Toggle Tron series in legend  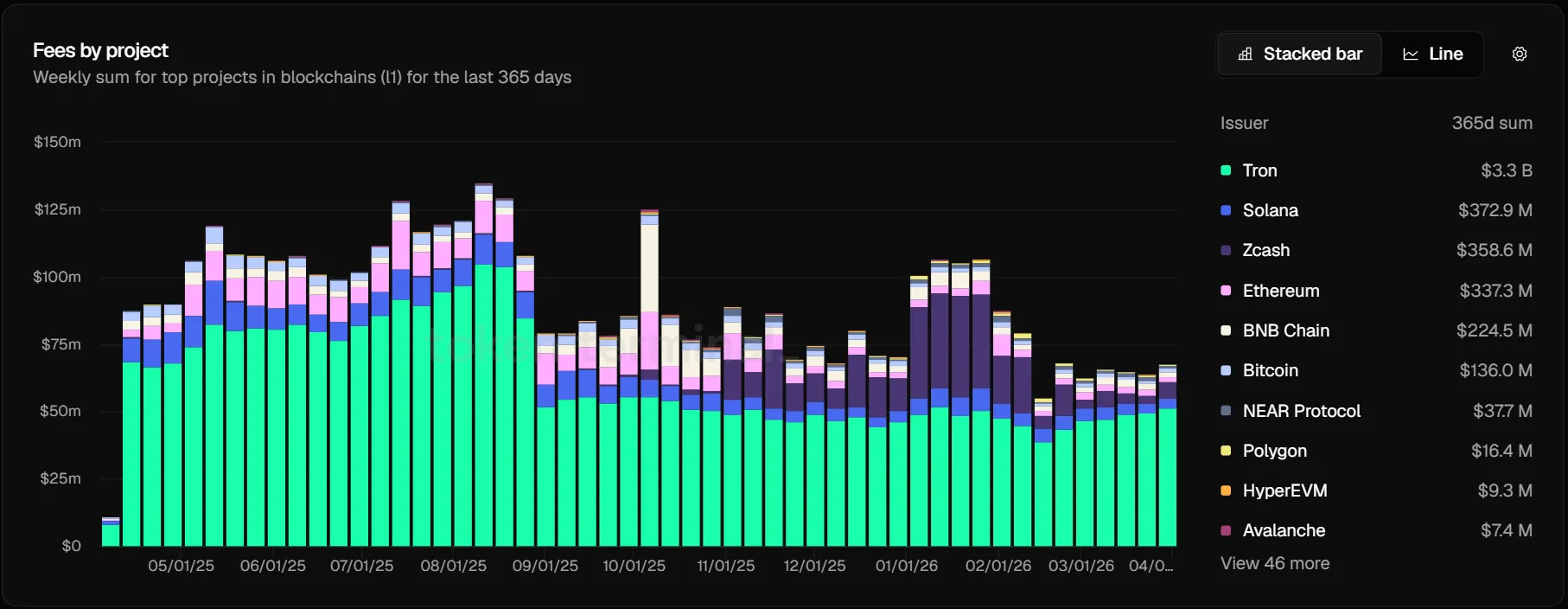tap(1259, 170)
